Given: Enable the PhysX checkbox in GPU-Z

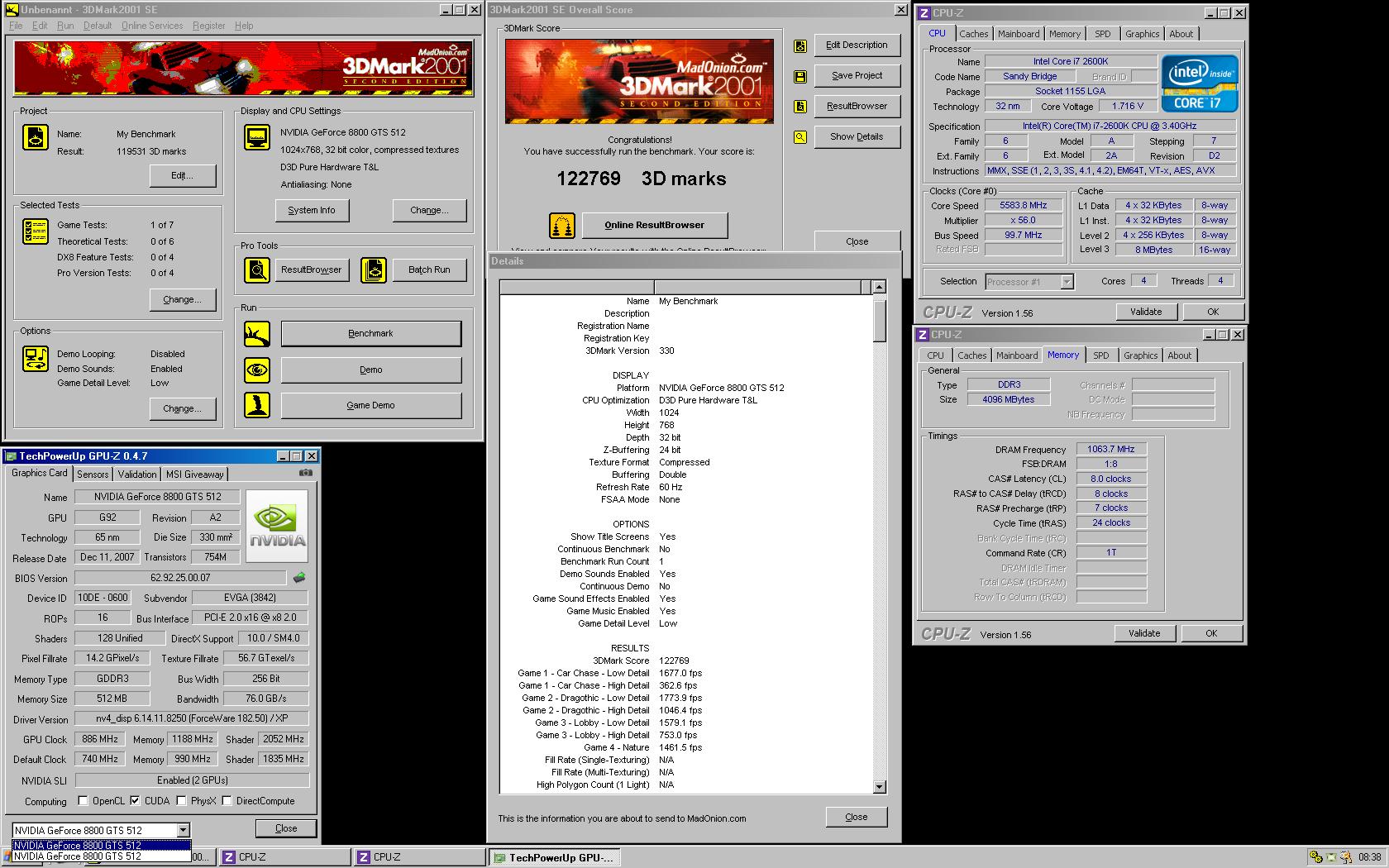Looking at the screenshot, I should click(181, 800).
